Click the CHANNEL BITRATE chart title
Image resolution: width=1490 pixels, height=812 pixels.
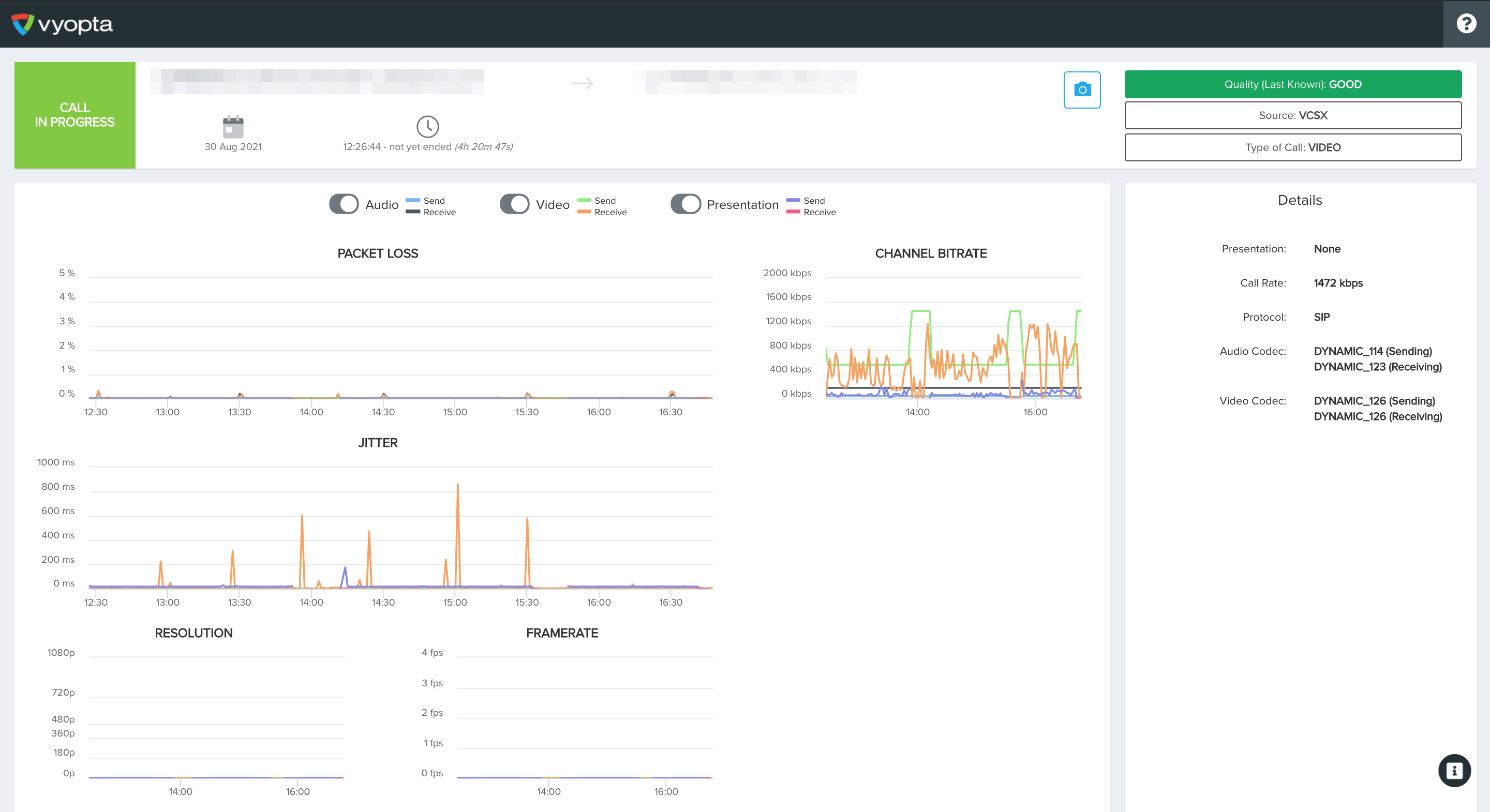[x=931, y=253]
